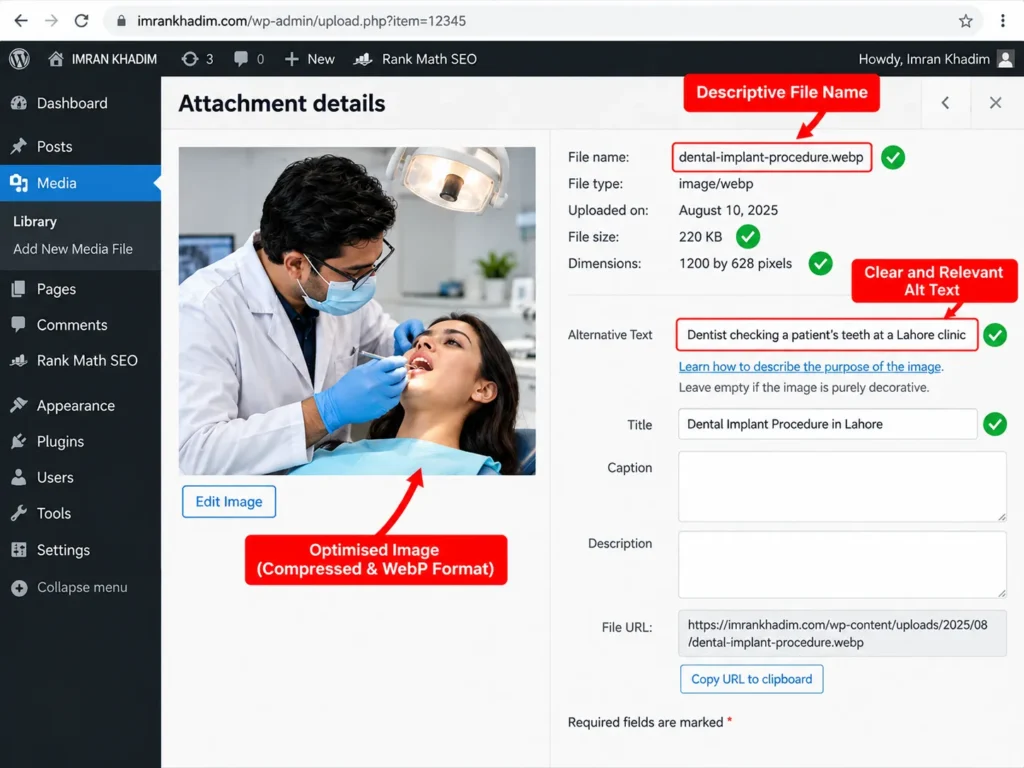Open 'Learn how to describe the purpose' link
Viewport: 1024px width, 768px height.
[810, 366]
